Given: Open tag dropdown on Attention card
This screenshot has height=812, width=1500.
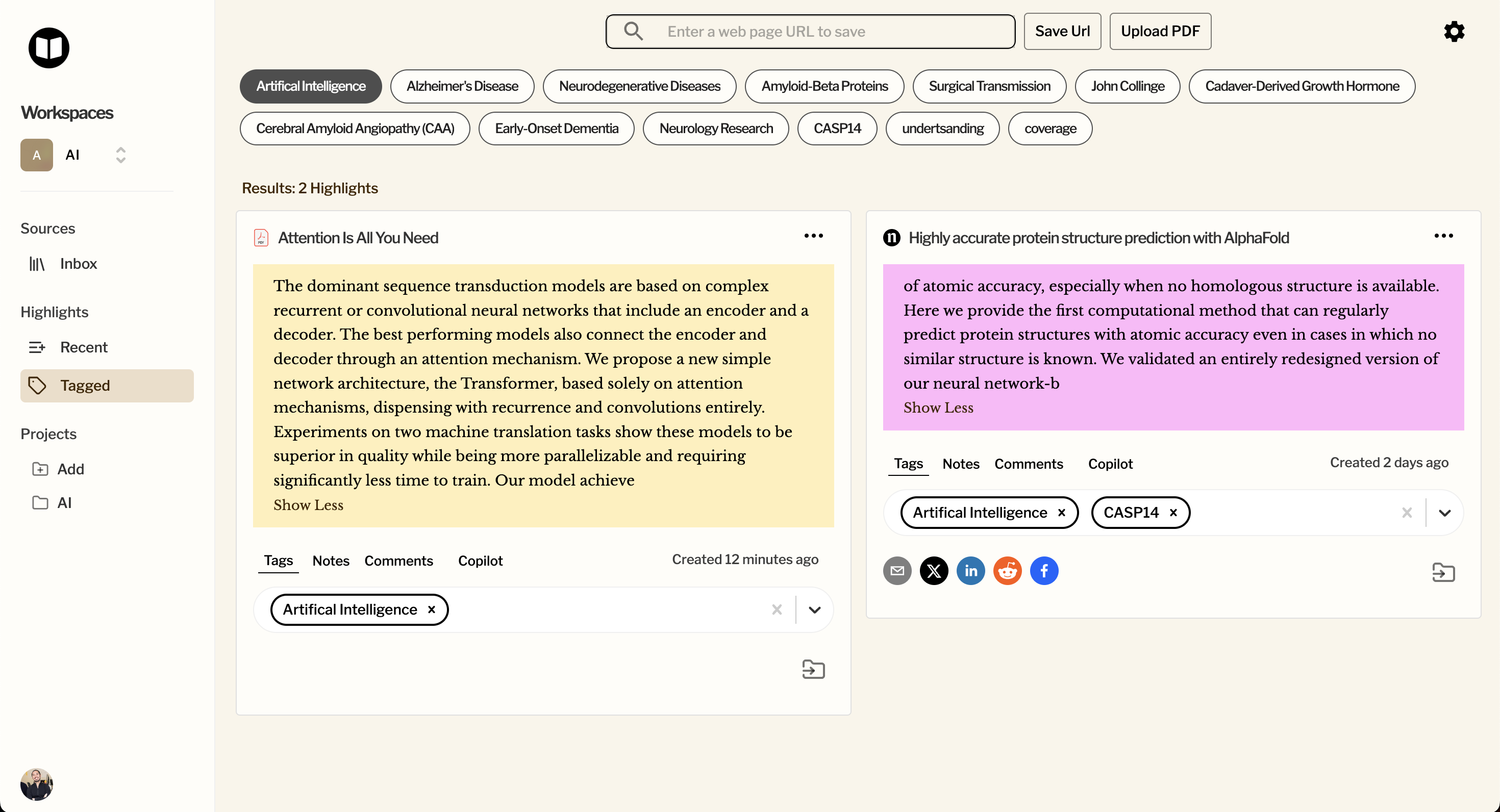Looking at the screenshot, I should tap(814, 610).
